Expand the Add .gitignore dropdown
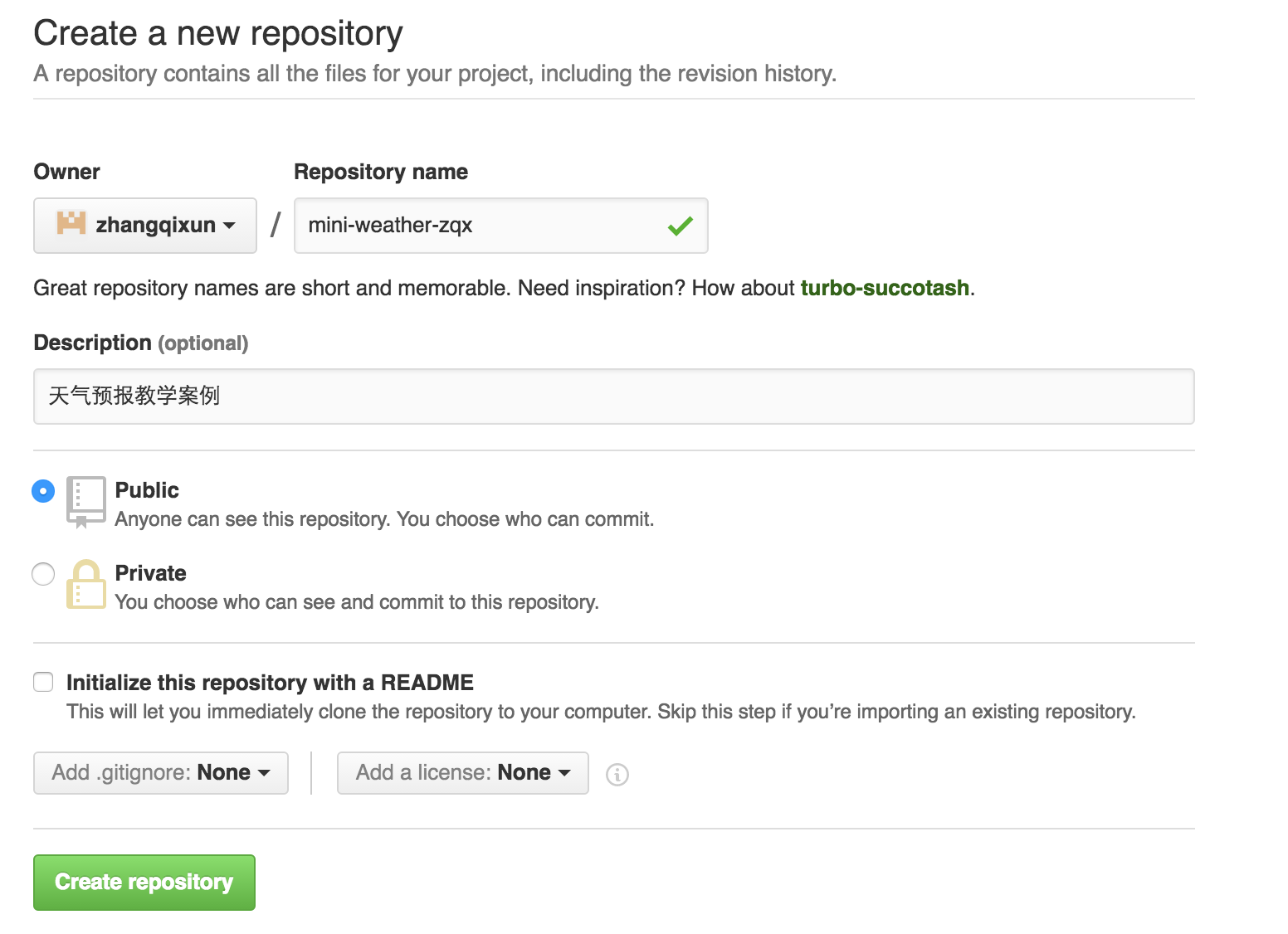1288x934 pixels. (161, 773)
